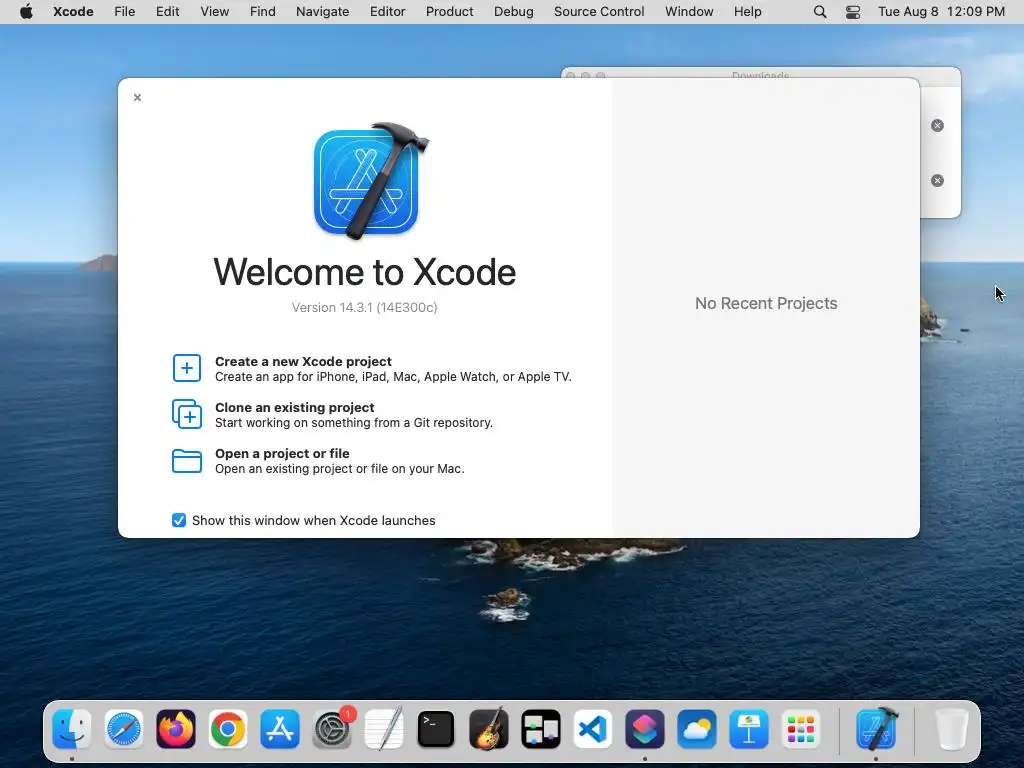Open the File menu
The image size is (1024, 768).
(124, 12)
